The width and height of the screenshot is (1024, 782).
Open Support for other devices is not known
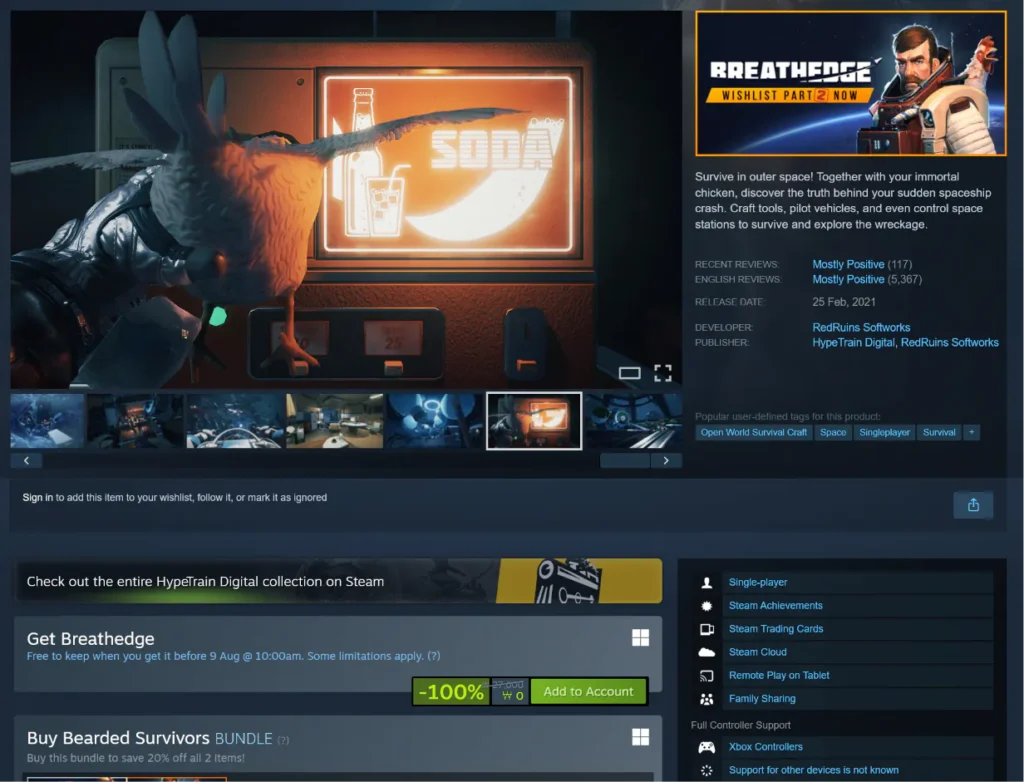click(814, 770)
